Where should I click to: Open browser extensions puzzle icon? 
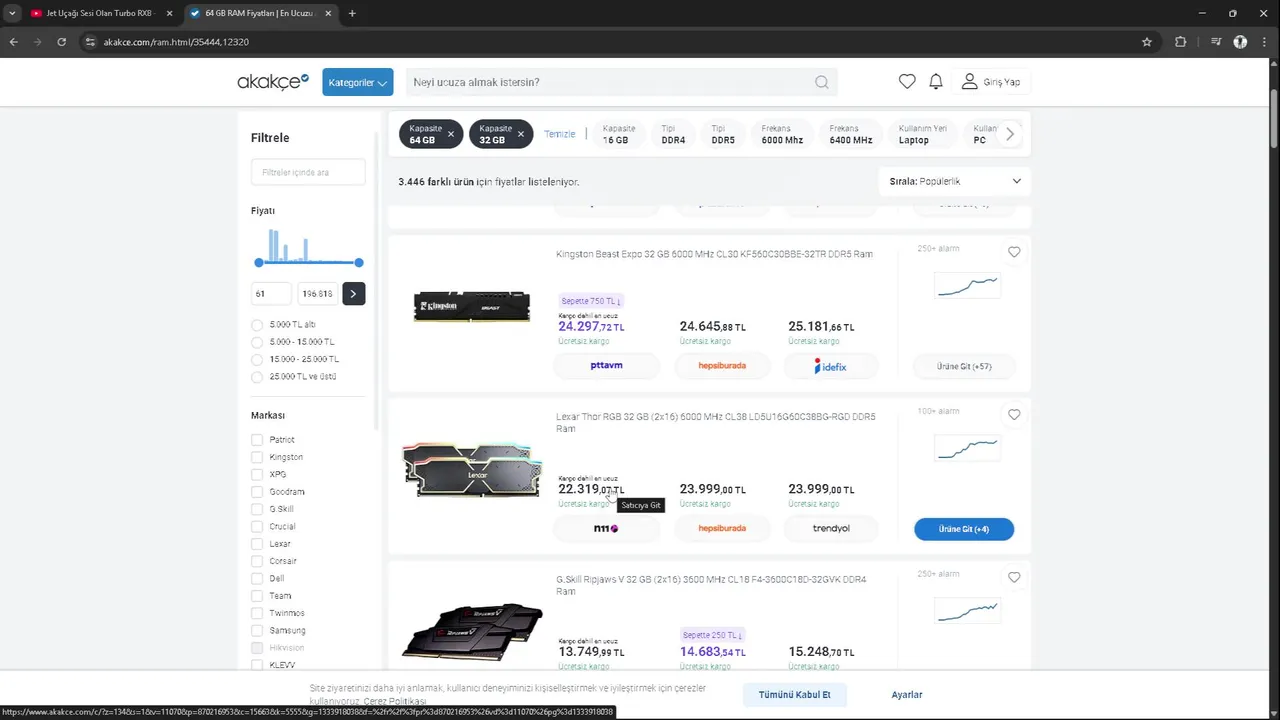[1181, 42]
